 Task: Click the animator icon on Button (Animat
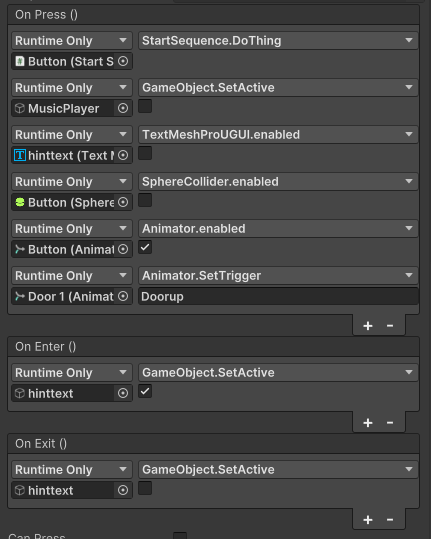pyautogui.click(x=20, y=249)
